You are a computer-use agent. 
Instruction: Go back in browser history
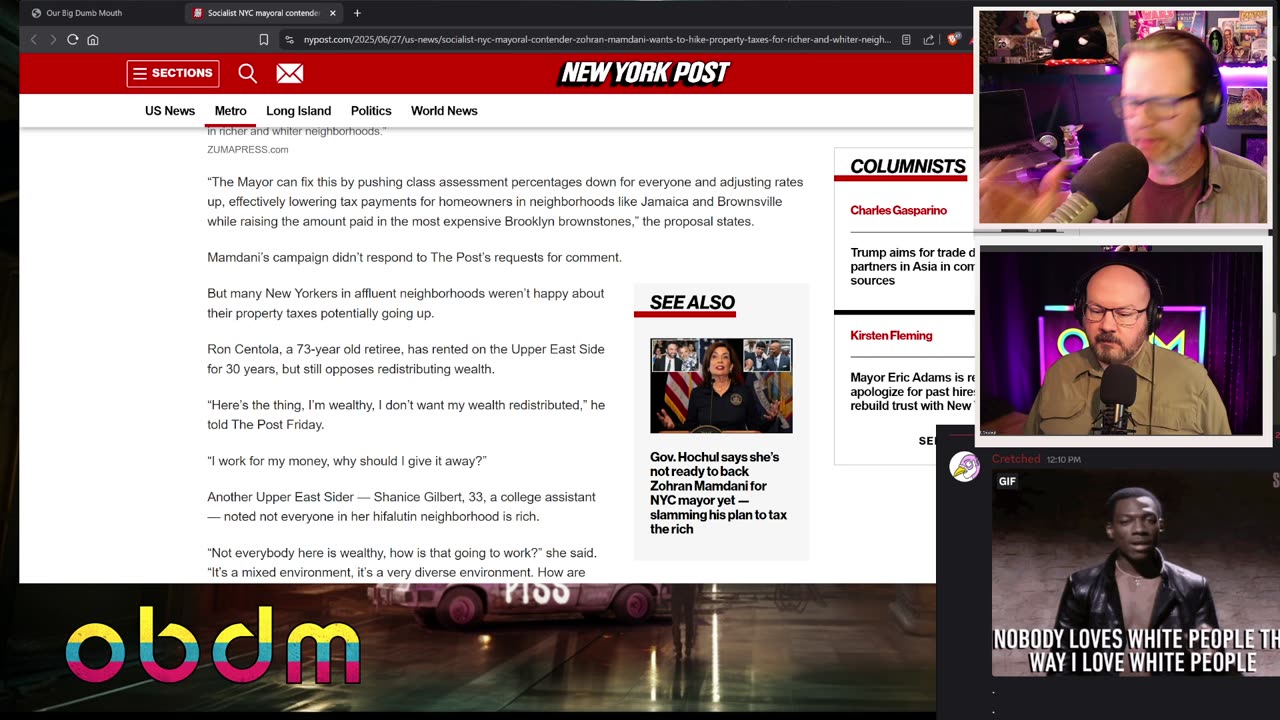coord(33,39)
